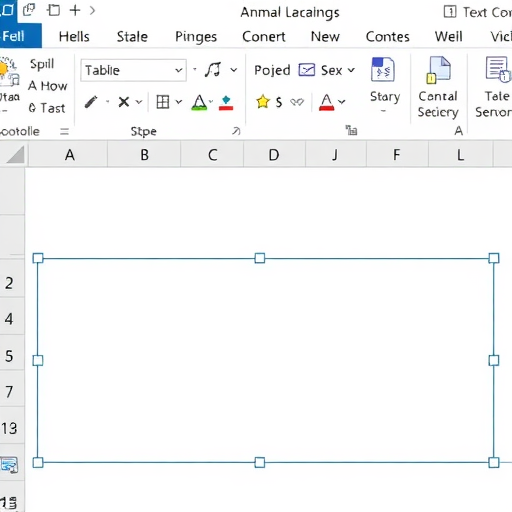Screen dimensions: 512x512
Task: Click the bottom-right shape resize handle
Action: click(x=494, y=462)
